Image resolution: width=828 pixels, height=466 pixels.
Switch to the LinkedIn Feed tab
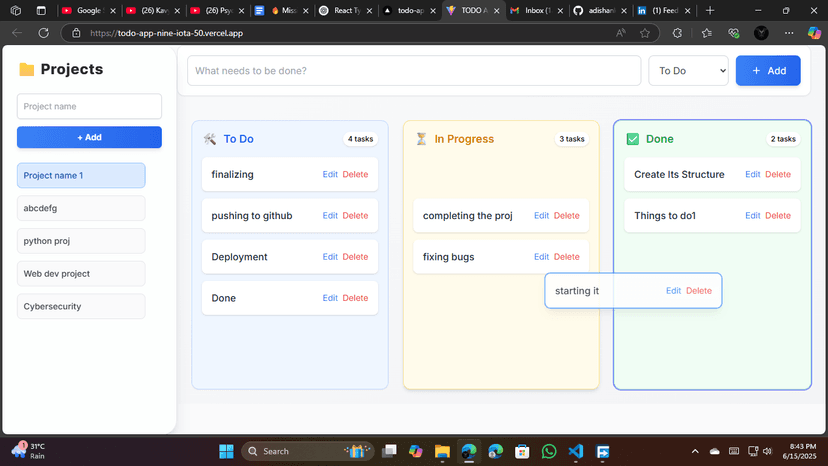(664, 10)
